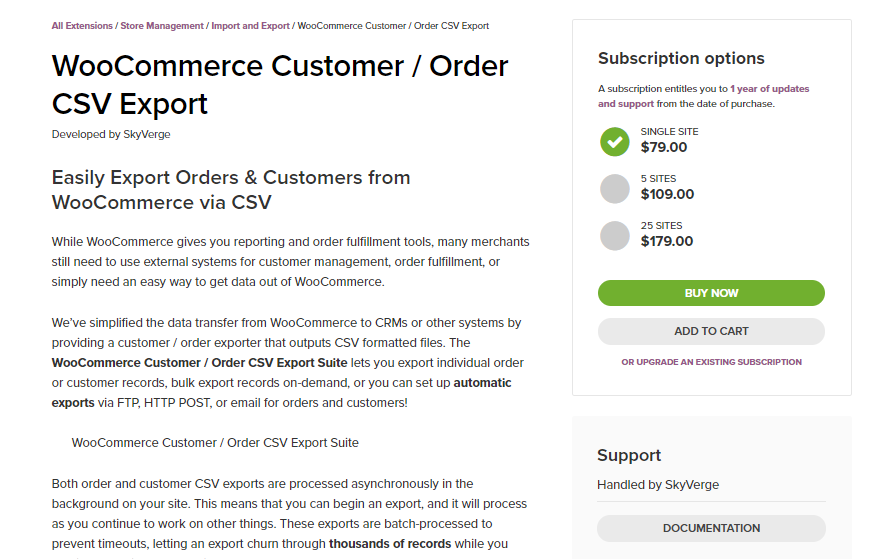Add the extension to cart
Screen dimensions: 894x559
[711, 331]
